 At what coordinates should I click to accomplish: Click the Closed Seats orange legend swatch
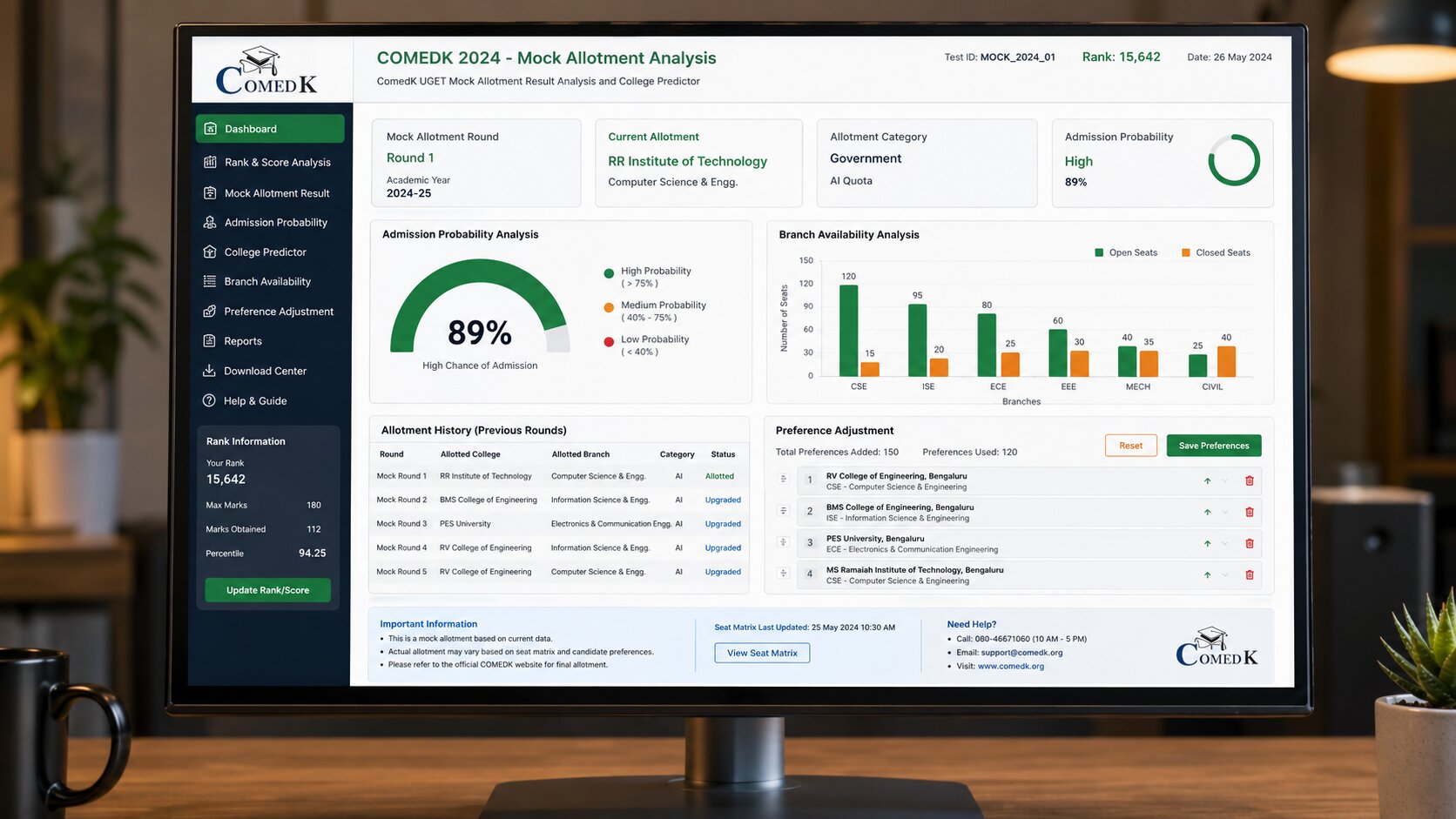pyautogui.click(x=1186, y=252)
